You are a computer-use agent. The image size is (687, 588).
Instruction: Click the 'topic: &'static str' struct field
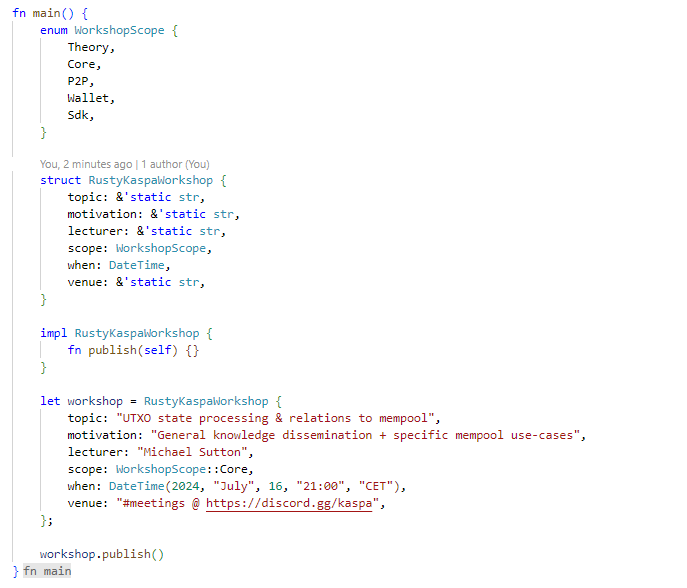click(x=136, y=198)
